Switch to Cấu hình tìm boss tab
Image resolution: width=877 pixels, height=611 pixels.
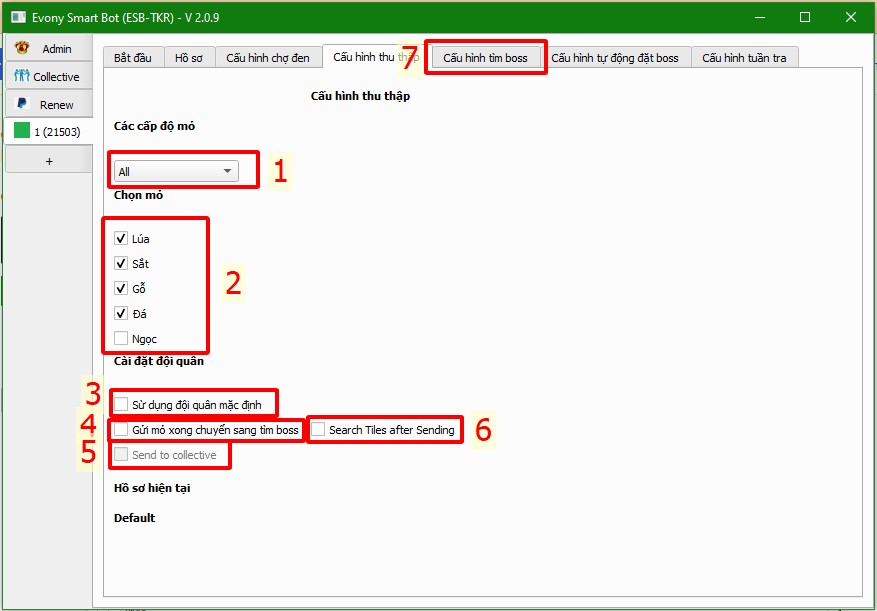485,58
